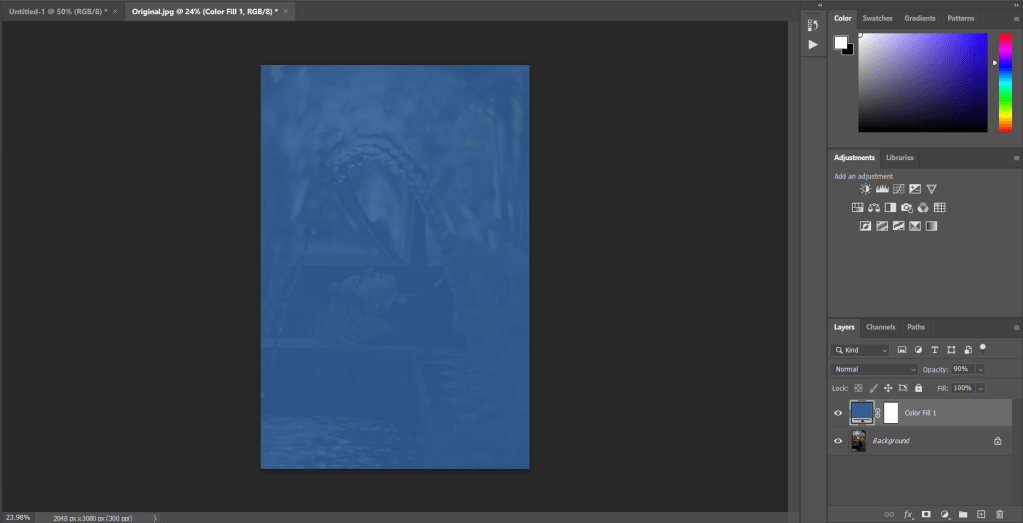Open the Normal blend mode dropdown
Screen dimensions: 1023x523
click(x=874, y=369)
